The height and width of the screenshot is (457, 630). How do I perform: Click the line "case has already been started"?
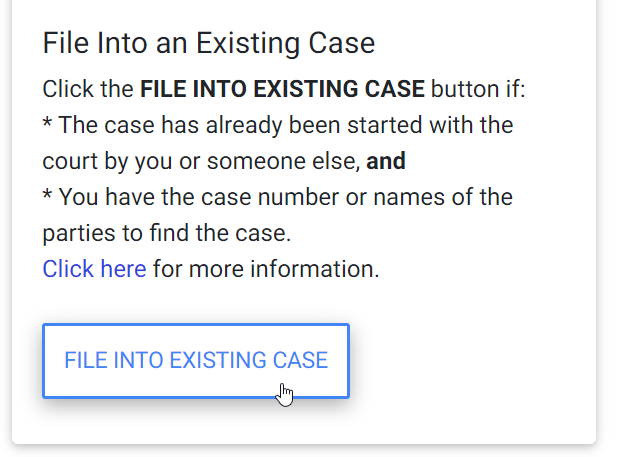coord(277,125)
